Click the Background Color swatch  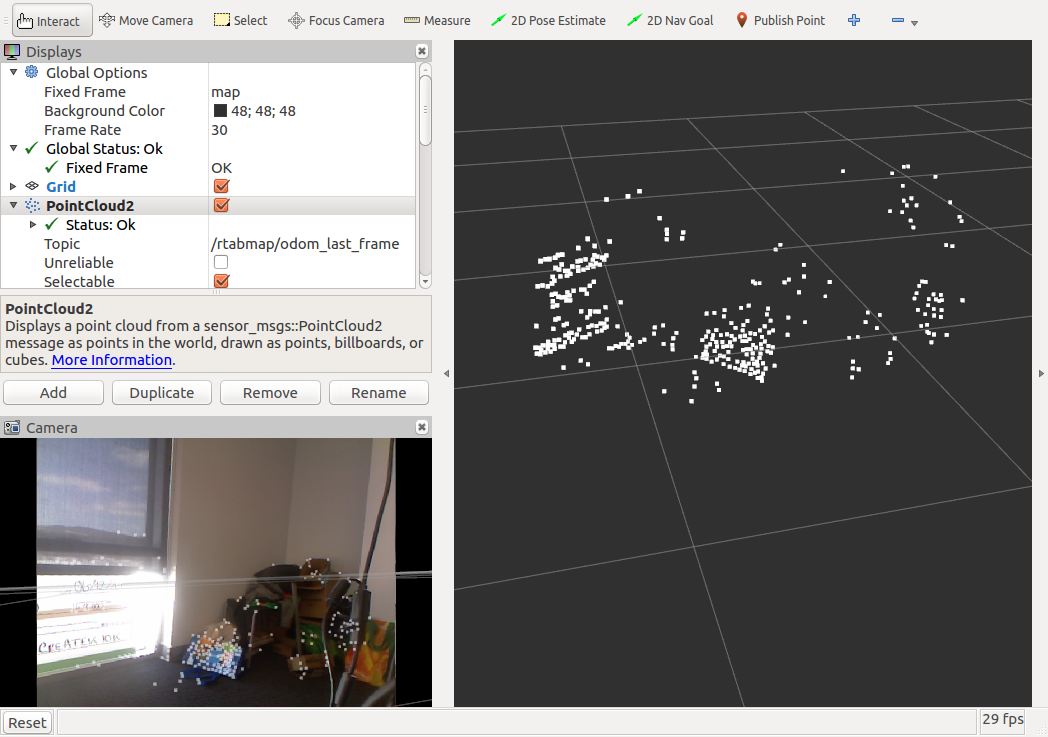(220, 111)
